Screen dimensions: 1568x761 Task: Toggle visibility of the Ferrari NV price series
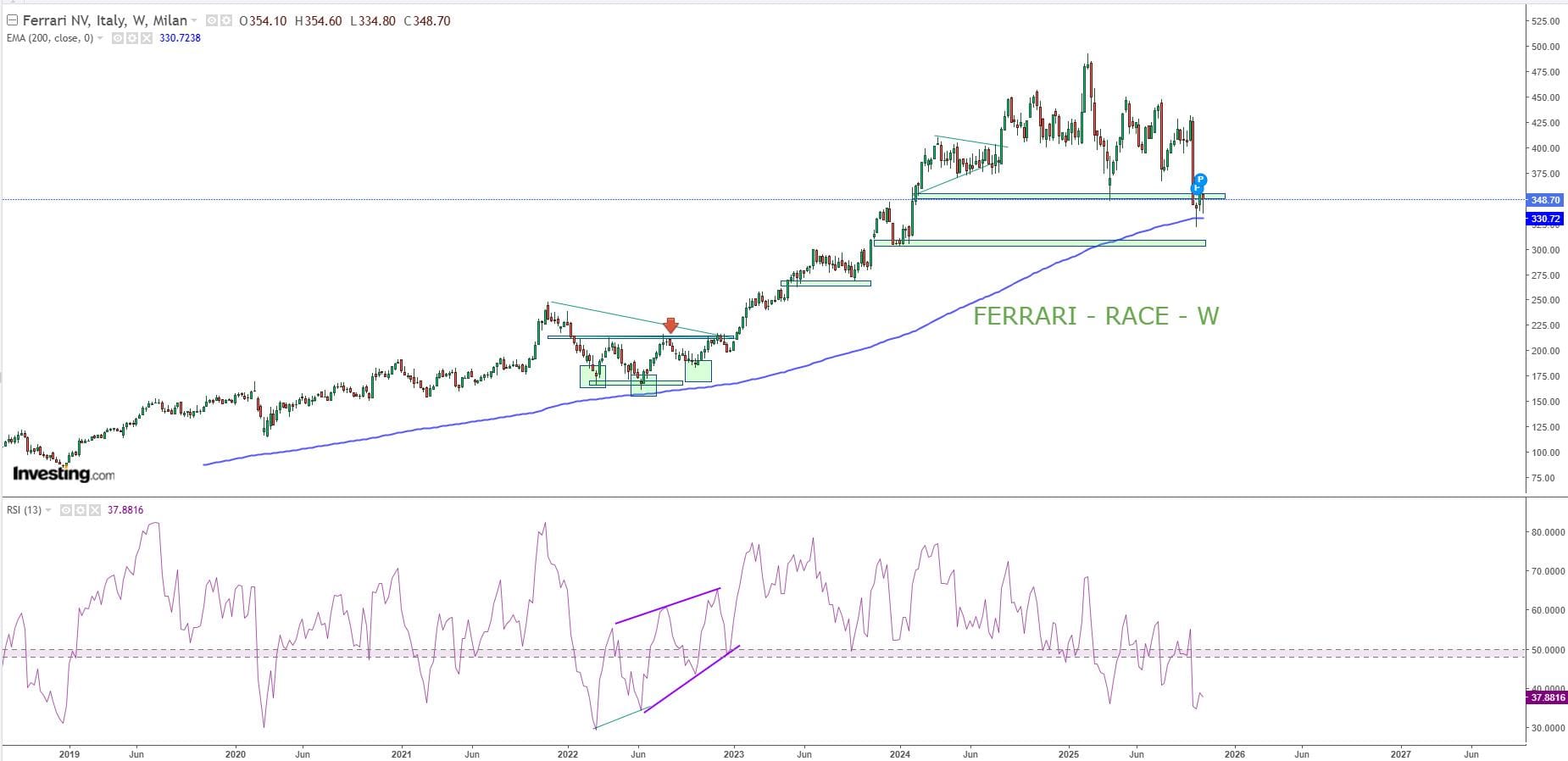coord(212,21)
